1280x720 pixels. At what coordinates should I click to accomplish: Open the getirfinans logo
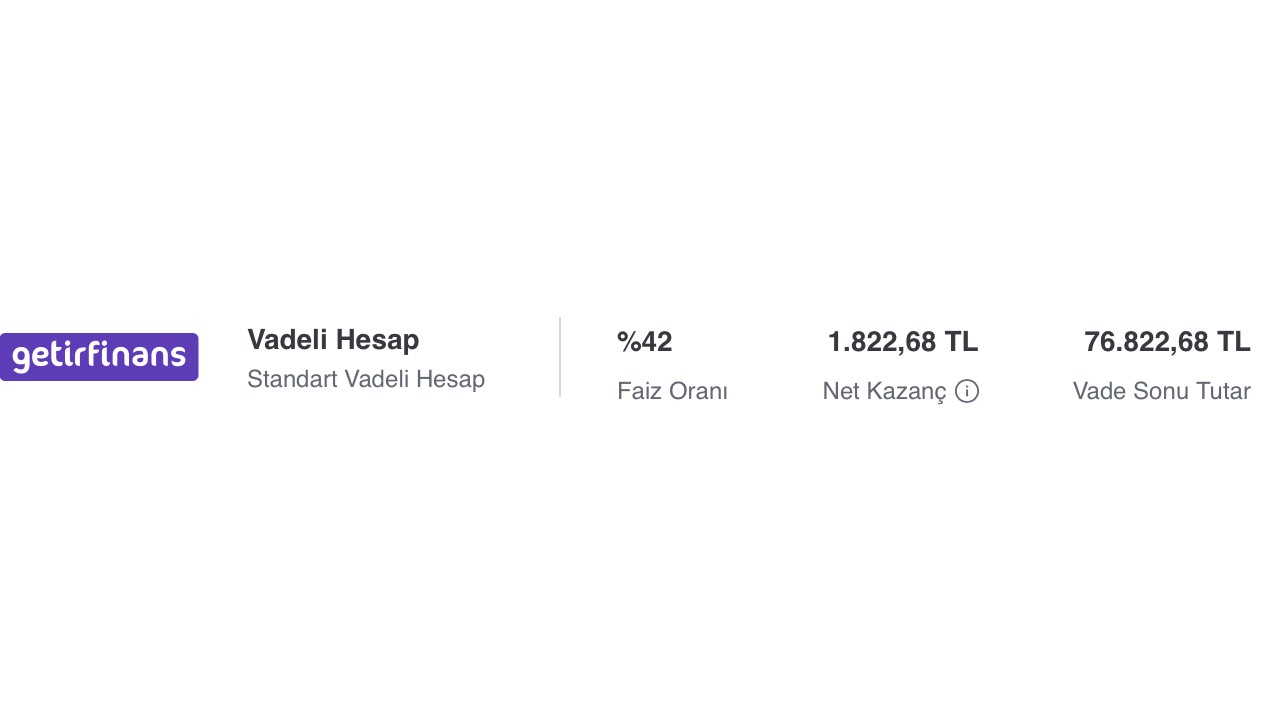pos(99,357)
